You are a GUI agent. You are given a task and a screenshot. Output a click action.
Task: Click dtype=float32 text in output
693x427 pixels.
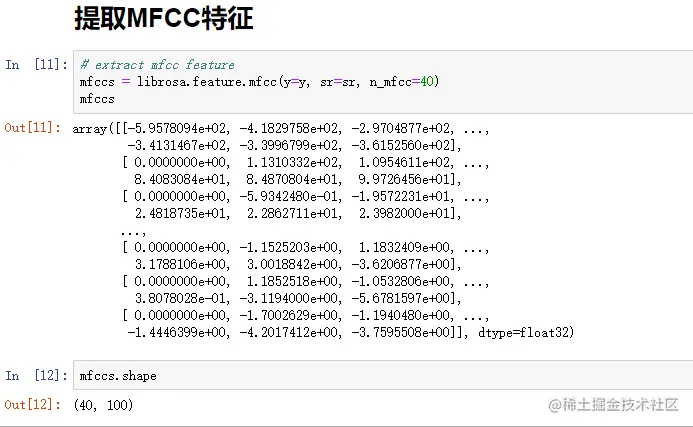(x=525, y=332)
